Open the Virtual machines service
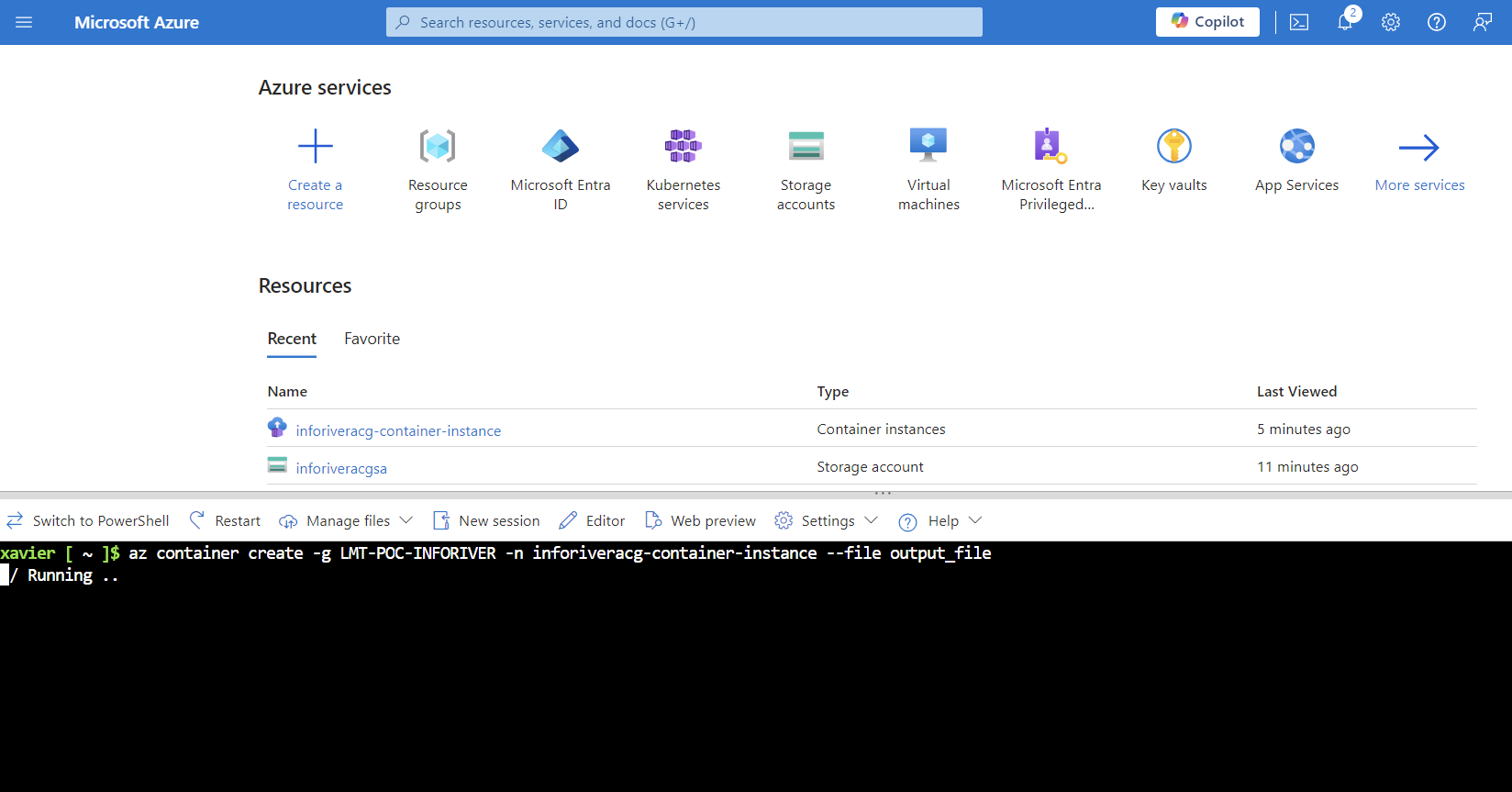Screen dimensions: 1512x792 click(x=928, y=147)
